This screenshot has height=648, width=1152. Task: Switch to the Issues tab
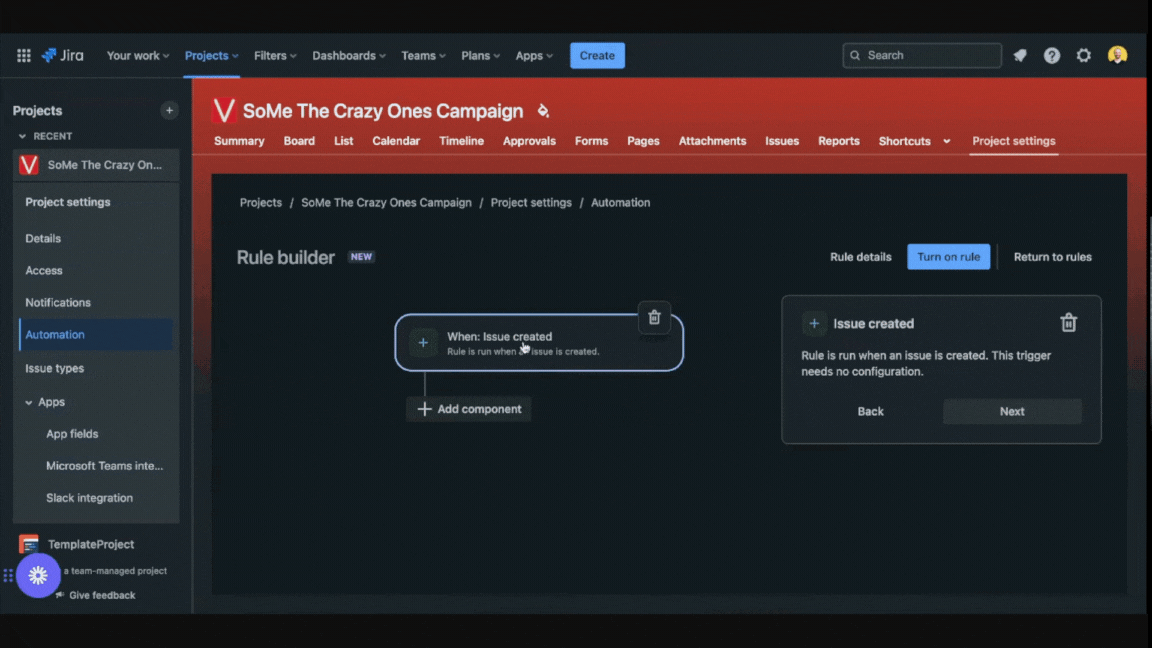click(782, 141)
